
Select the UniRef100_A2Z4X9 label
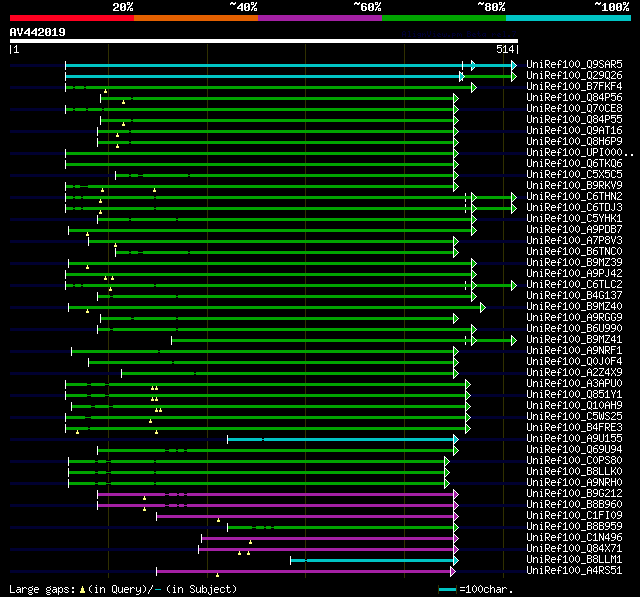click(x=574, y=373)
